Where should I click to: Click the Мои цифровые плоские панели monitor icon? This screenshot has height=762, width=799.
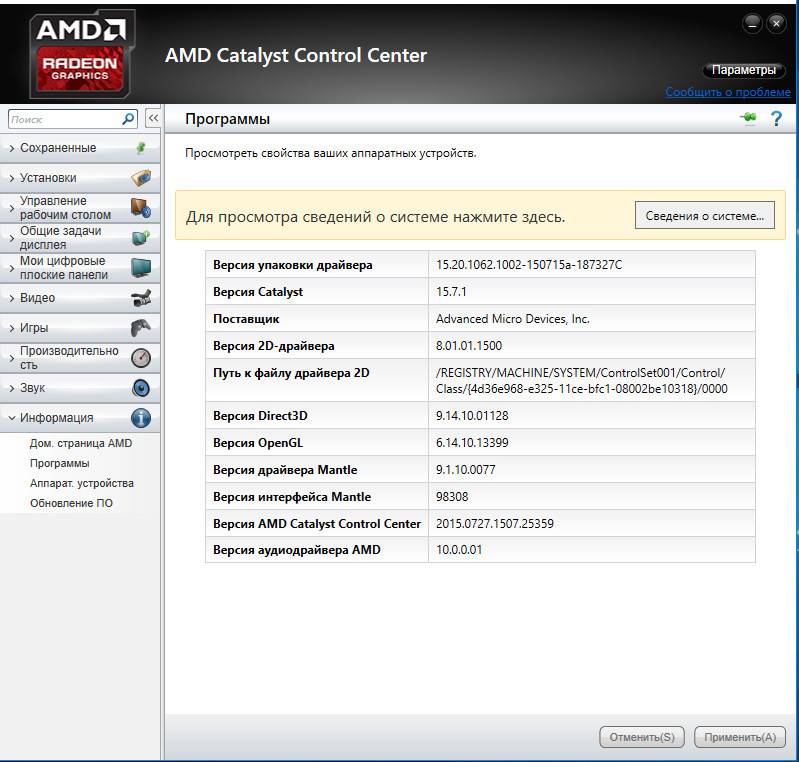tap(141, 268)
